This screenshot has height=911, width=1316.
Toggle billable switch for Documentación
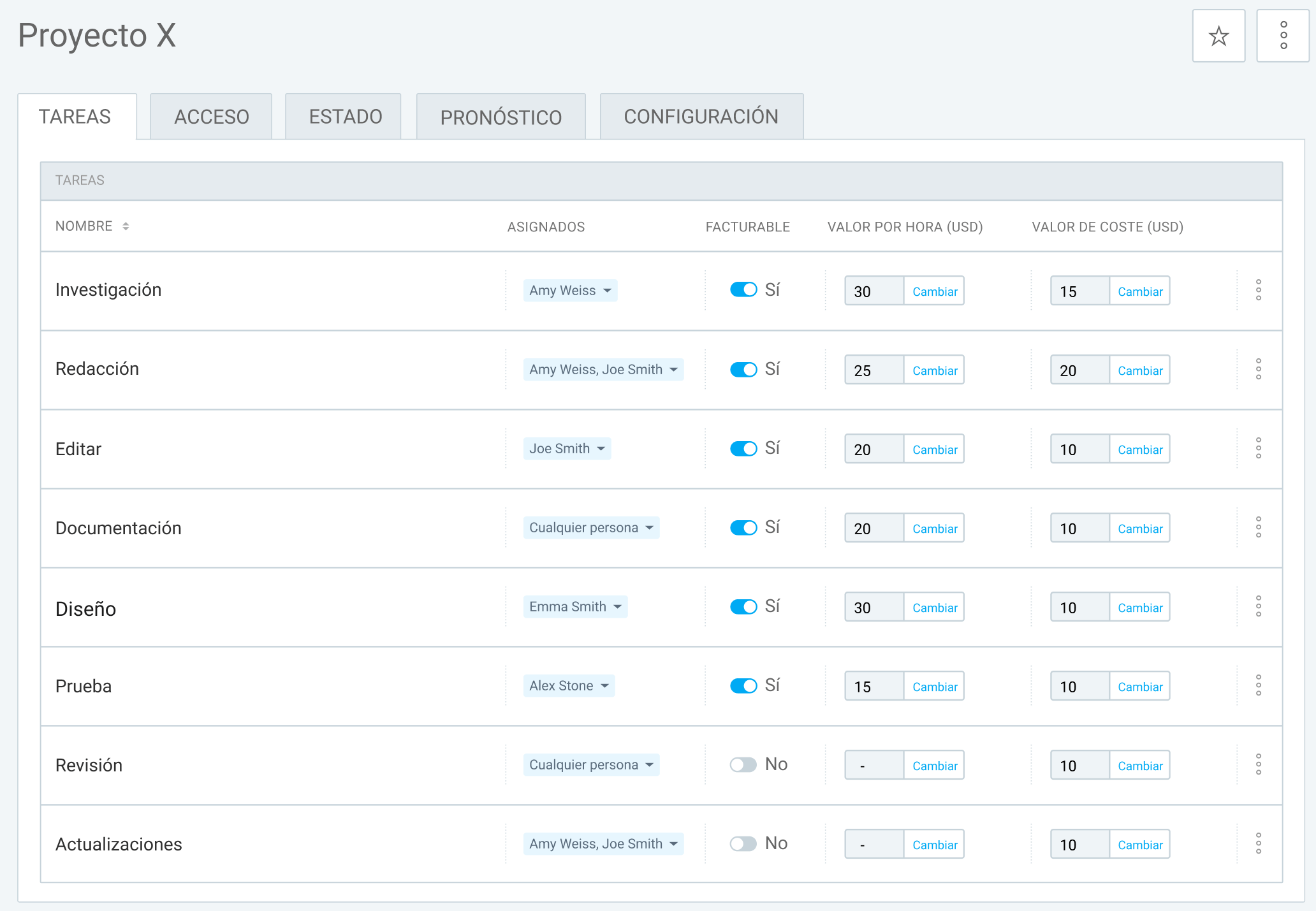tap(743, 527)
